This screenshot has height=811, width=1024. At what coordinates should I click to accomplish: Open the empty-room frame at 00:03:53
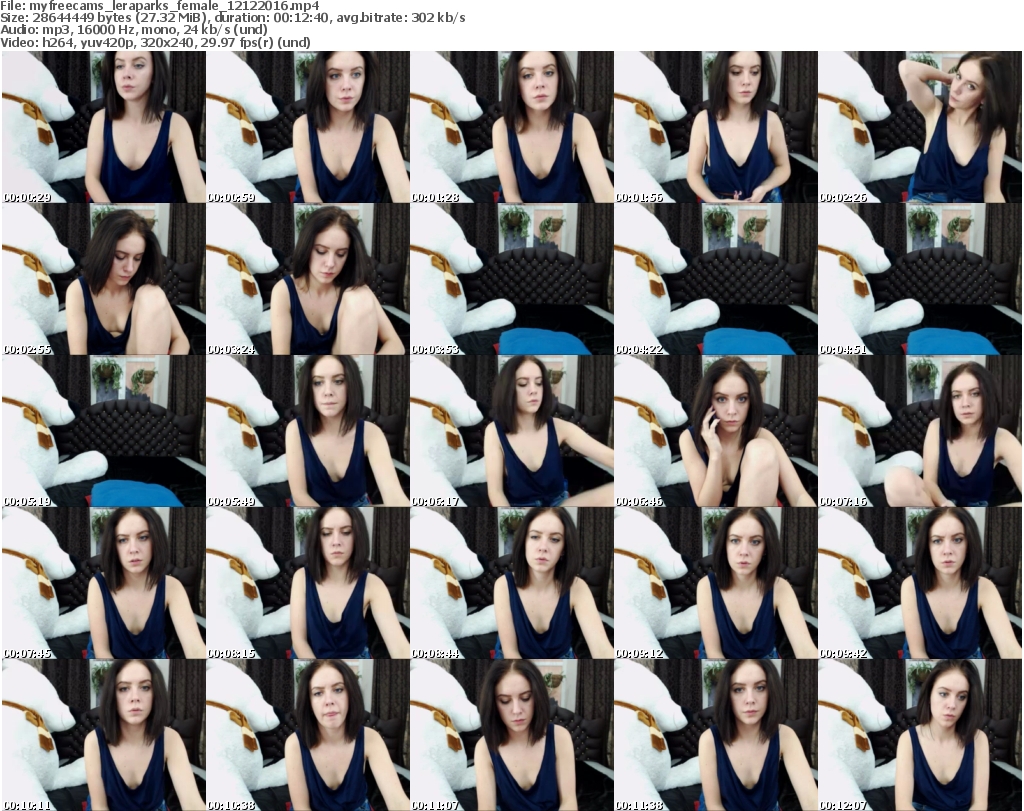[x=512, y=279]
